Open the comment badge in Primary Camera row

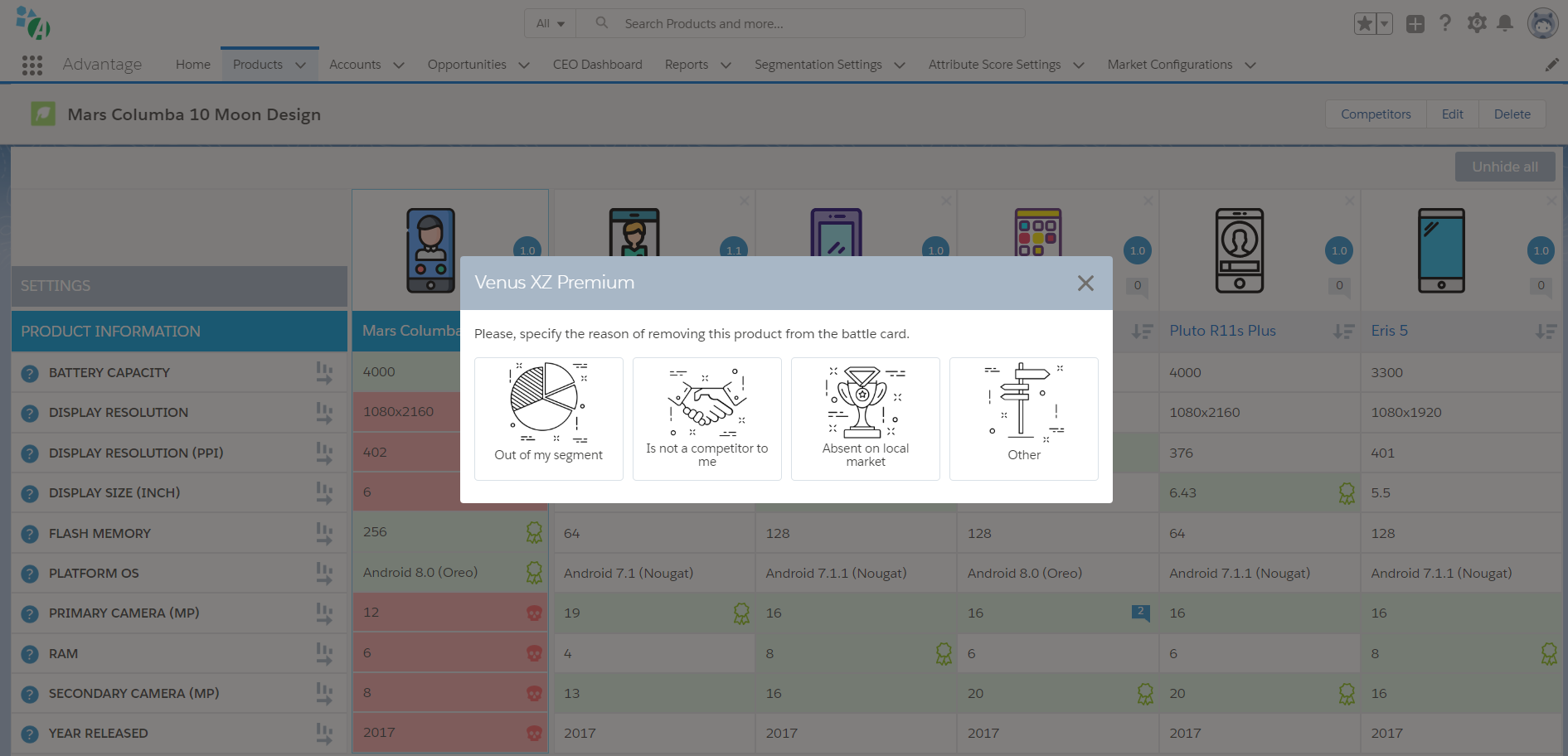point(1141,613)
